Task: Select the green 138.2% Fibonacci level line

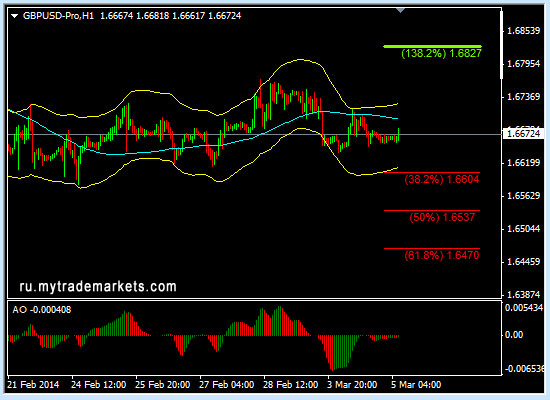Action: [432, 46]
